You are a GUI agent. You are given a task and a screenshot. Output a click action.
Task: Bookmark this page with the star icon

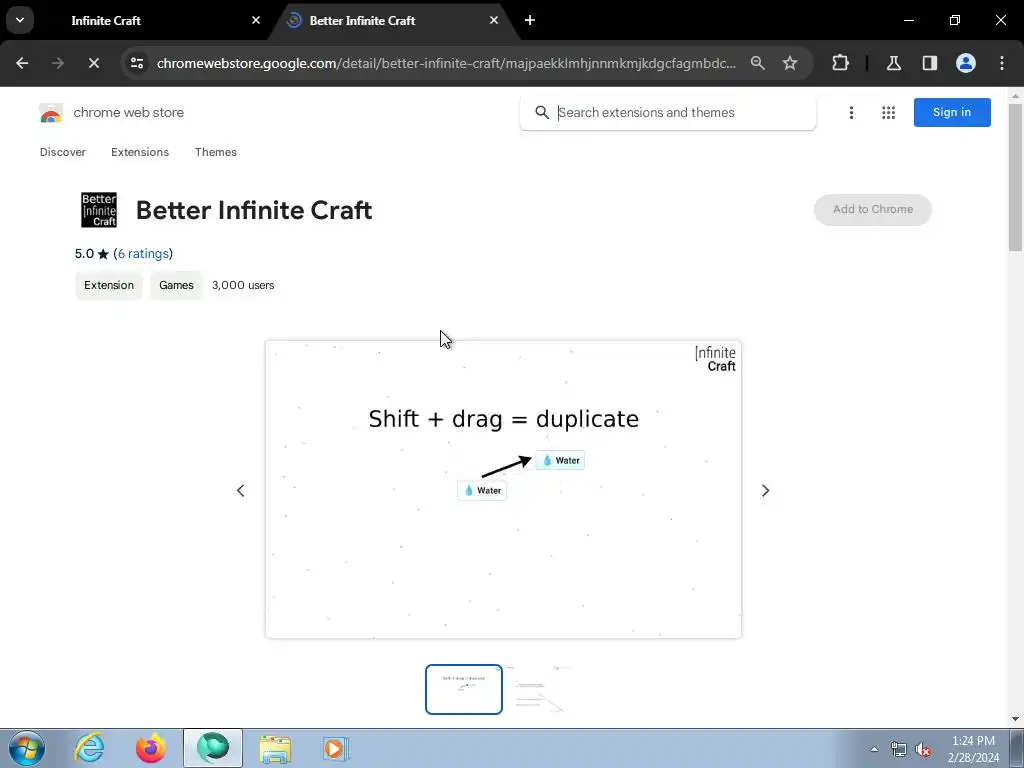point(790,63)
